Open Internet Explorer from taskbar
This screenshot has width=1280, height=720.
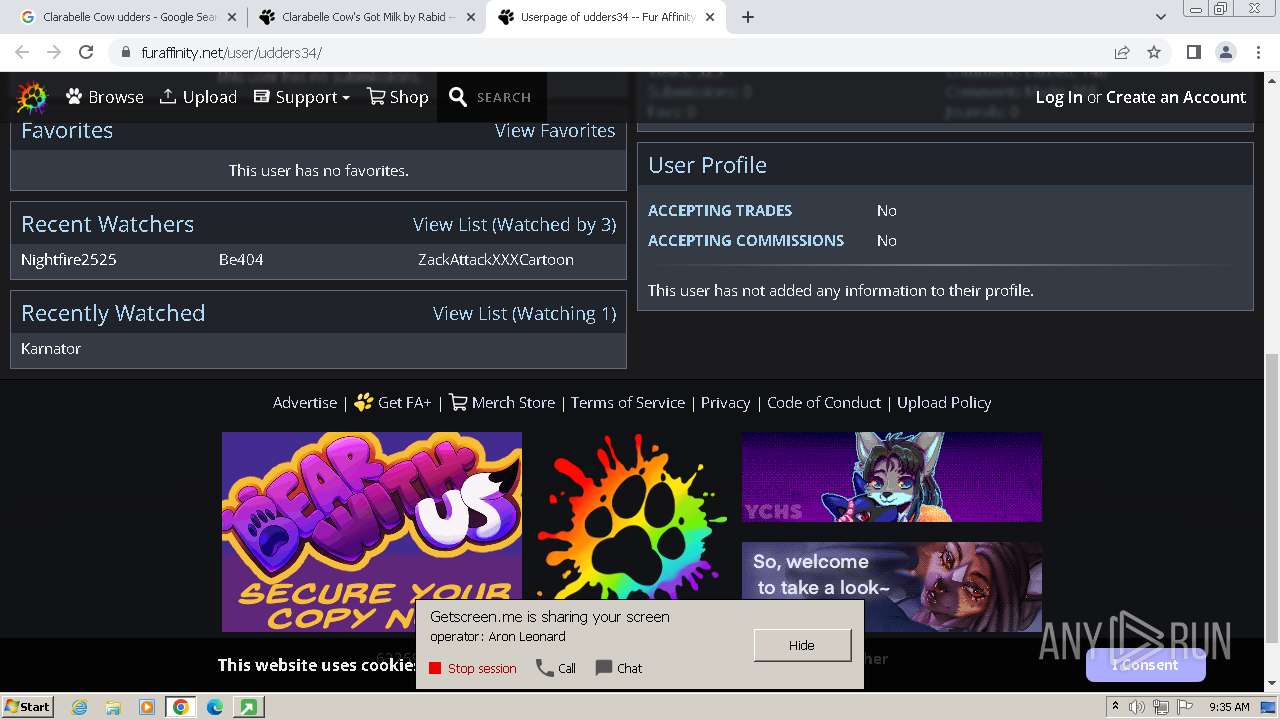[x=80, y=707]
